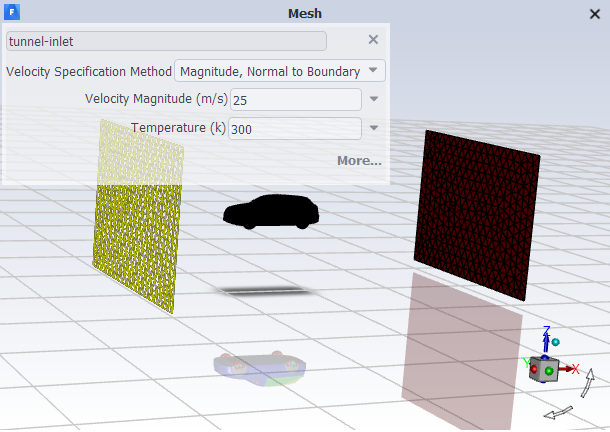Click the Temperature (k) label

click(x=178, y=128)
